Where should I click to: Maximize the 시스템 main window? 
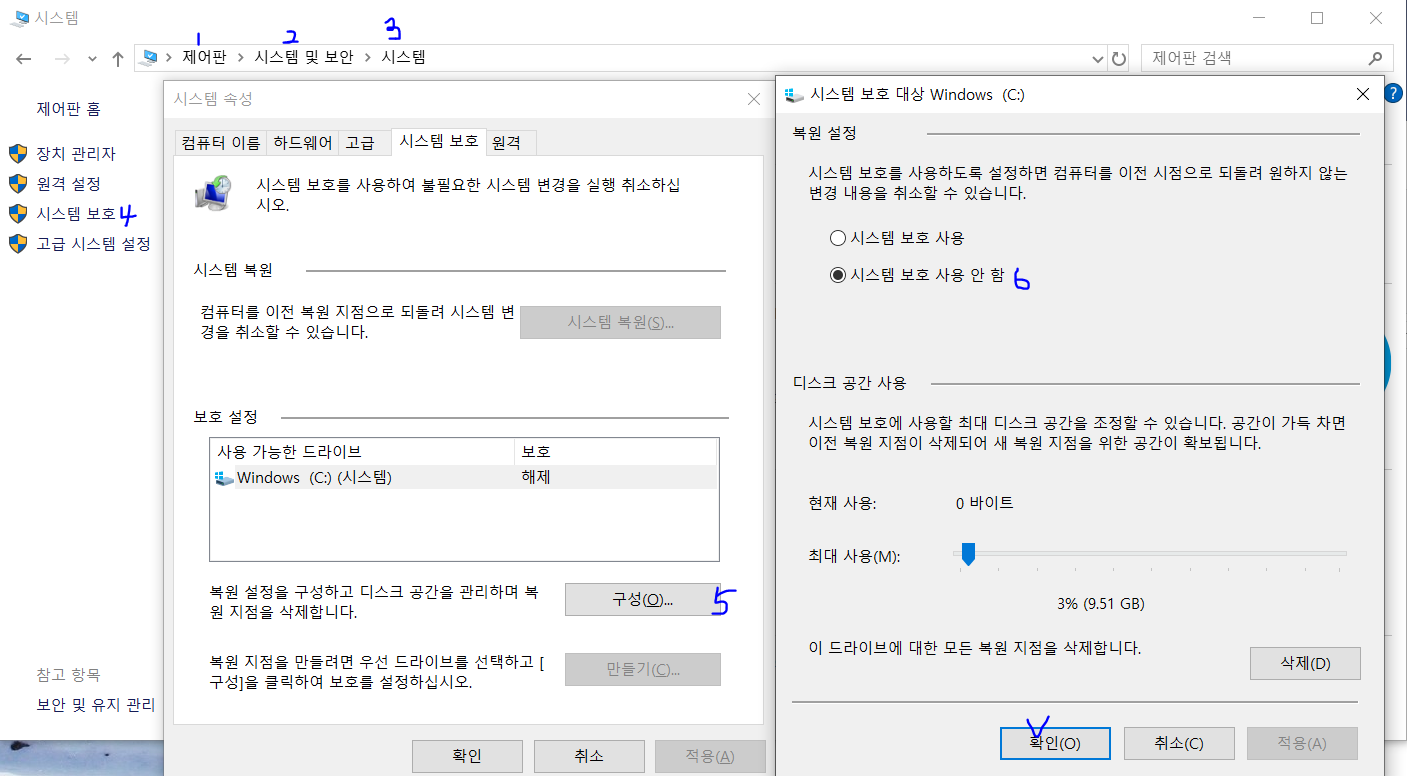(1317, 18)
